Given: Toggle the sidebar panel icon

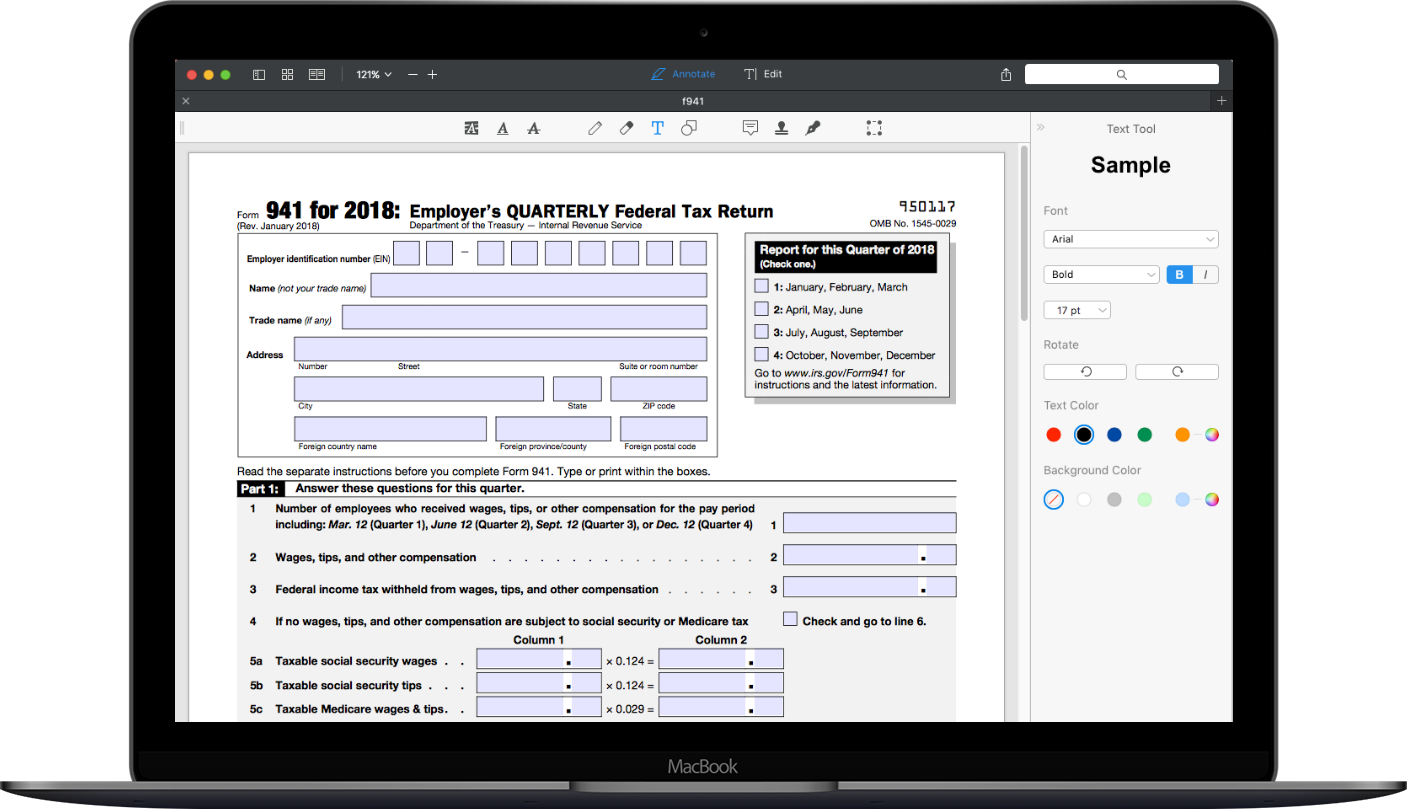Looking at the screenshot, I should 259,75.
